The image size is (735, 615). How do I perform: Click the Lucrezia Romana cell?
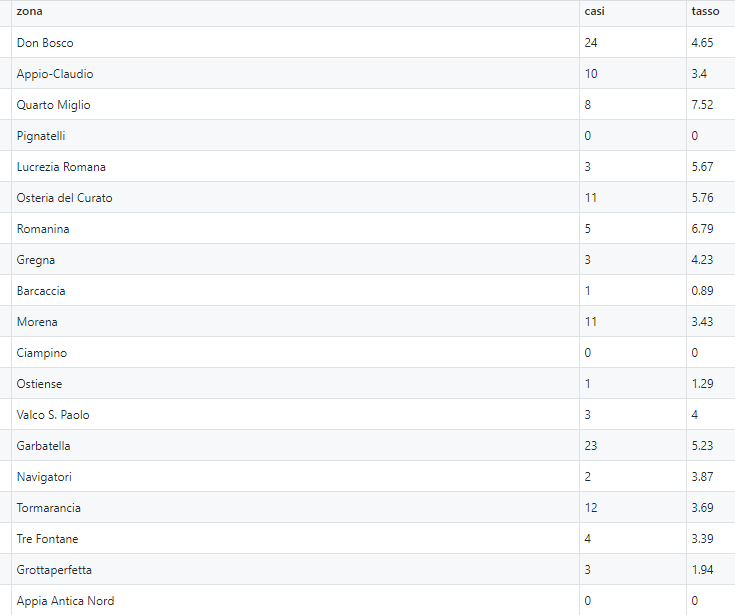tap(295, 166)
